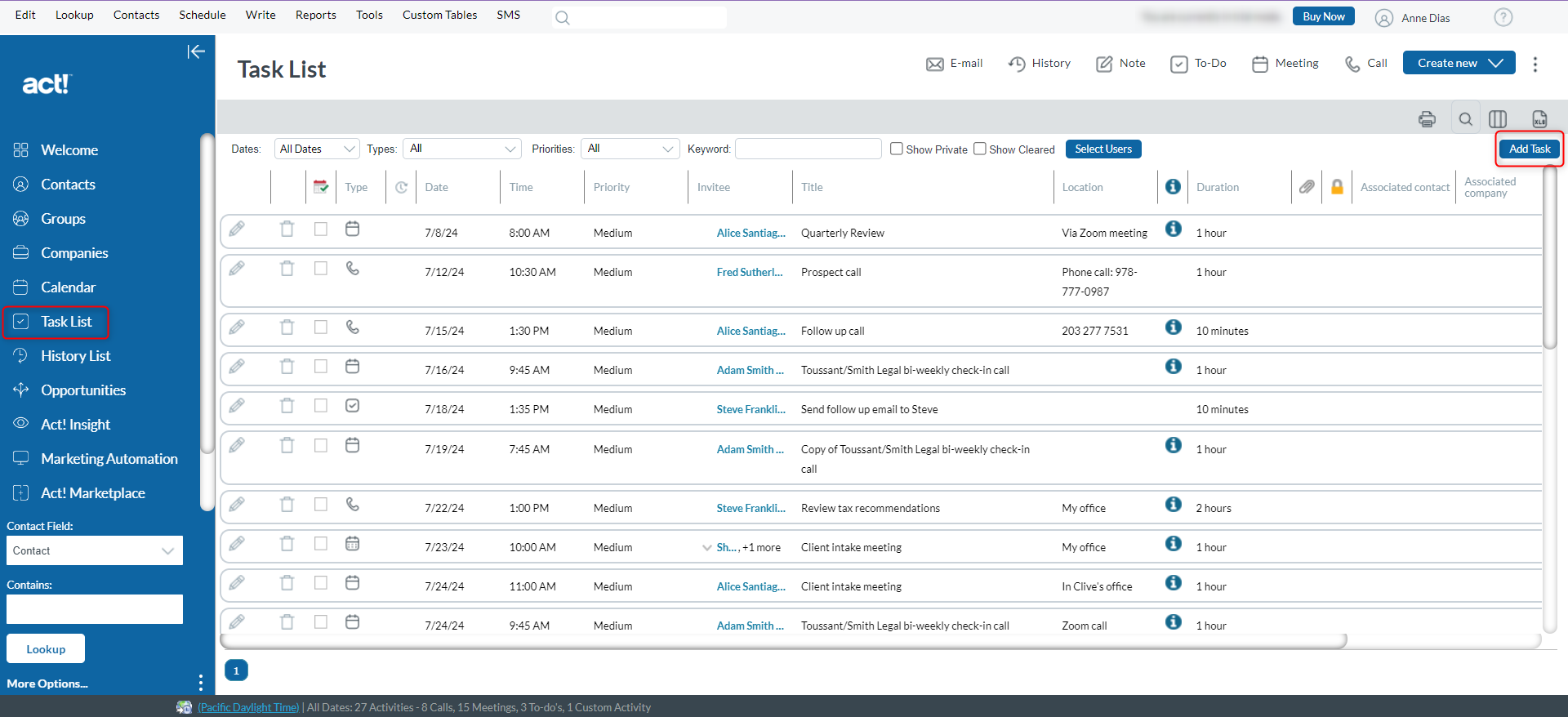The width and height of the screenshot is (1568, 717).
Task: Click the print icon in the toolbar
Action: click(x=1427, y=119)
